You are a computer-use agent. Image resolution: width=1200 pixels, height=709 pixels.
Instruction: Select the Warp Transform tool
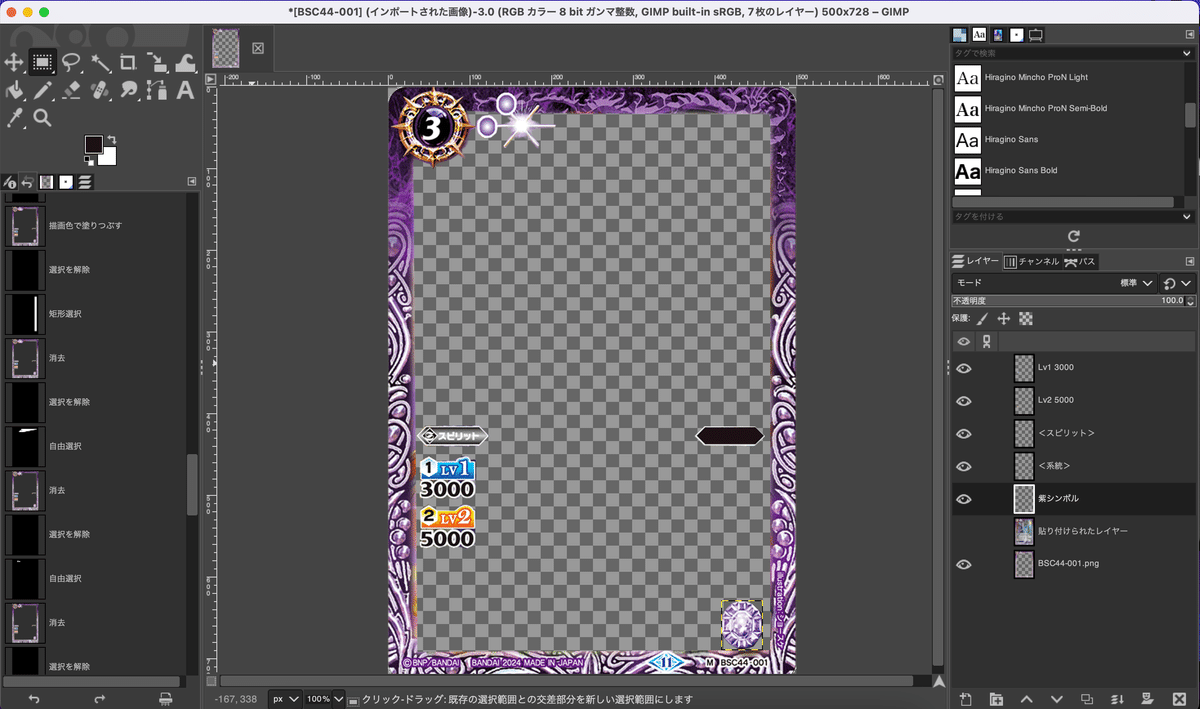185,63
